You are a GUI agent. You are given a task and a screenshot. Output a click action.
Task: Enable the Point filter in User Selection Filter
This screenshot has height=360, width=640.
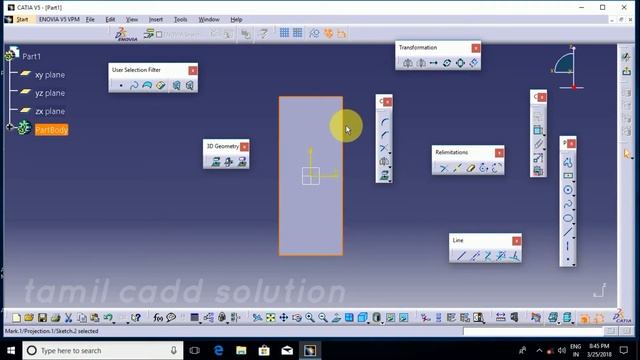pos(121,85)
